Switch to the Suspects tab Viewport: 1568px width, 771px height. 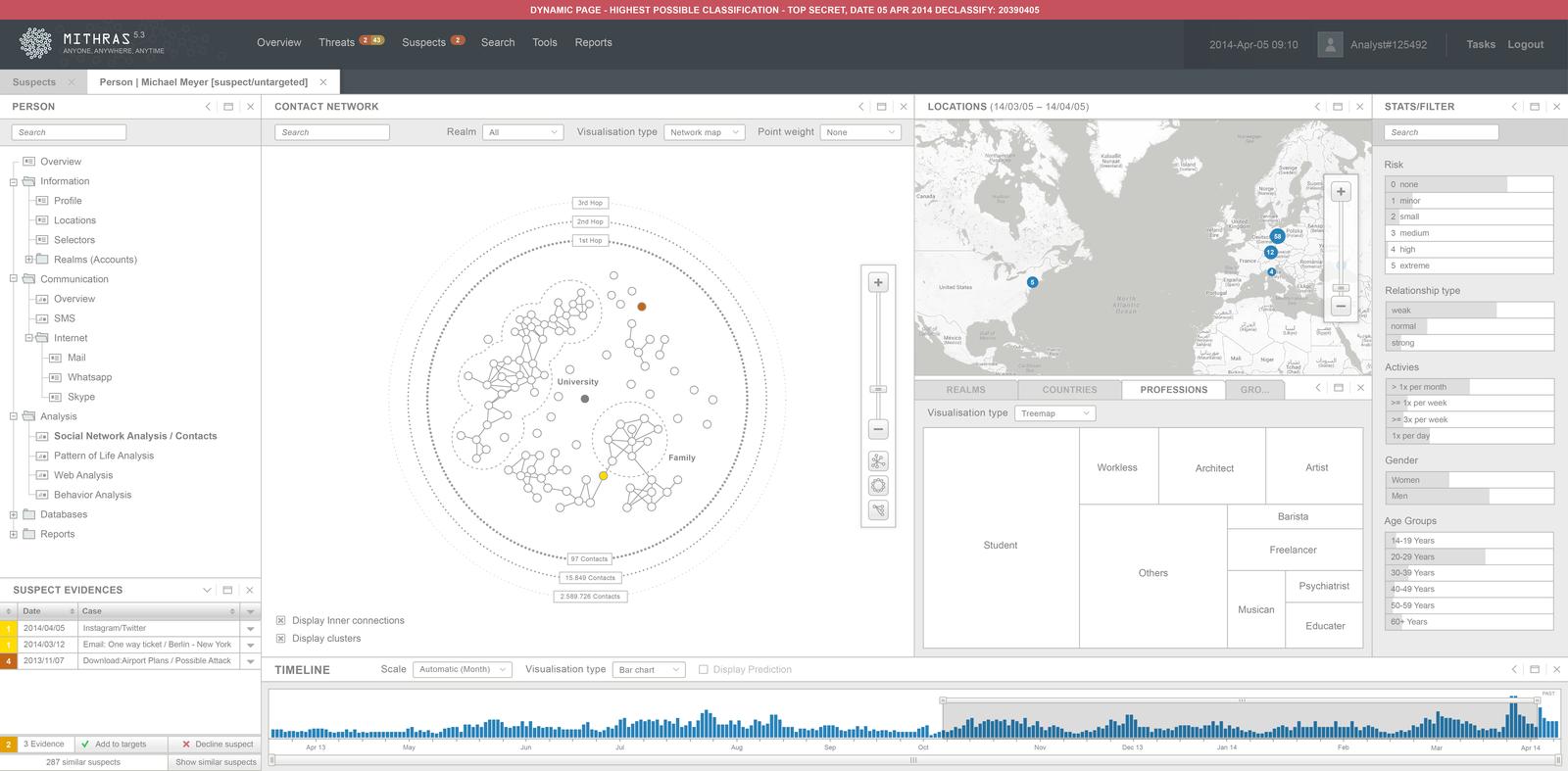(x=43, y=82)
